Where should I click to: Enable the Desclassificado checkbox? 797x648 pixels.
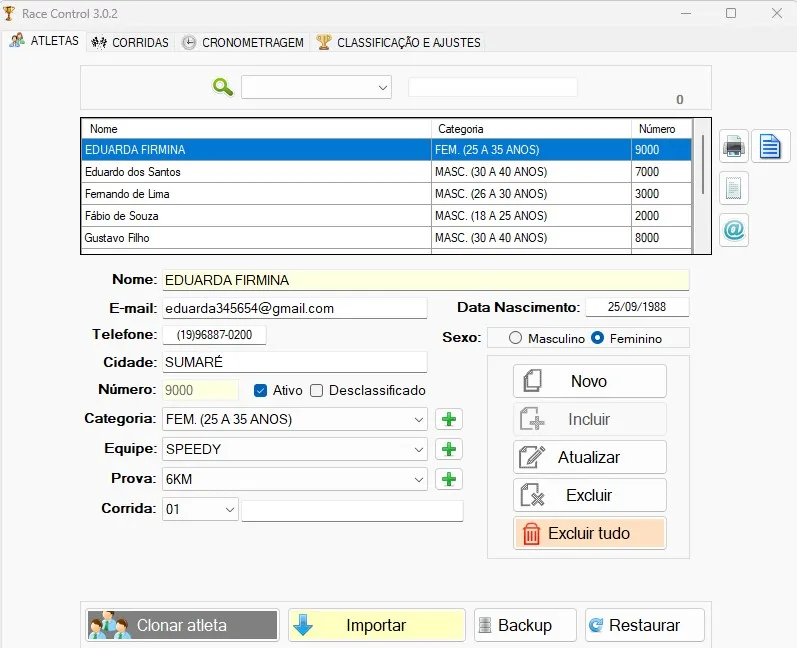[x=317, y=391]
